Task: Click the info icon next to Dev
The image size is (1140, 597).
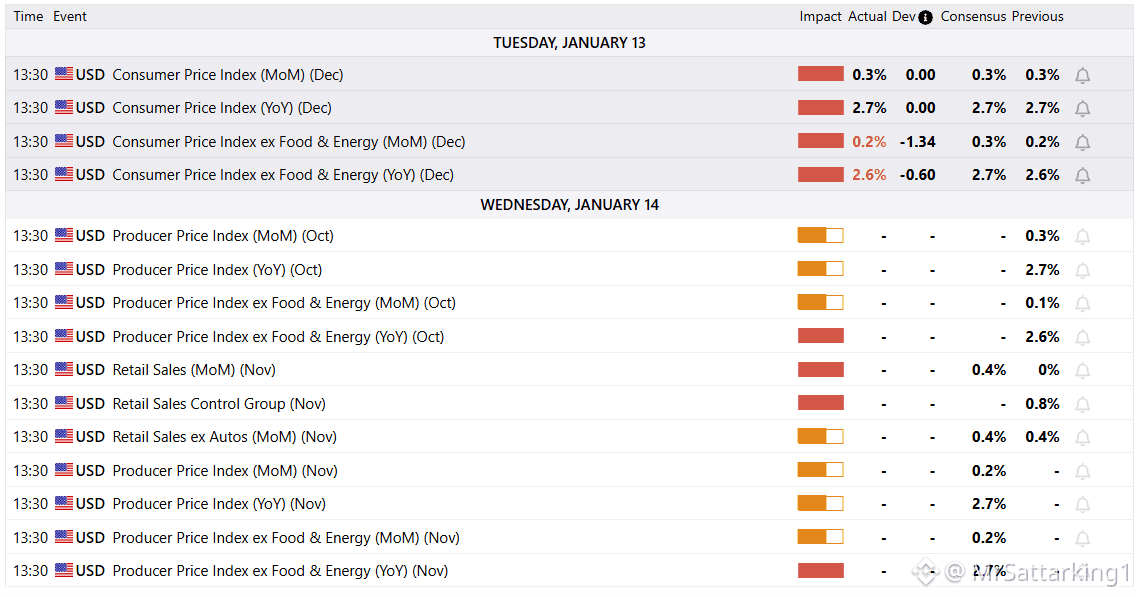Action: 925,17
